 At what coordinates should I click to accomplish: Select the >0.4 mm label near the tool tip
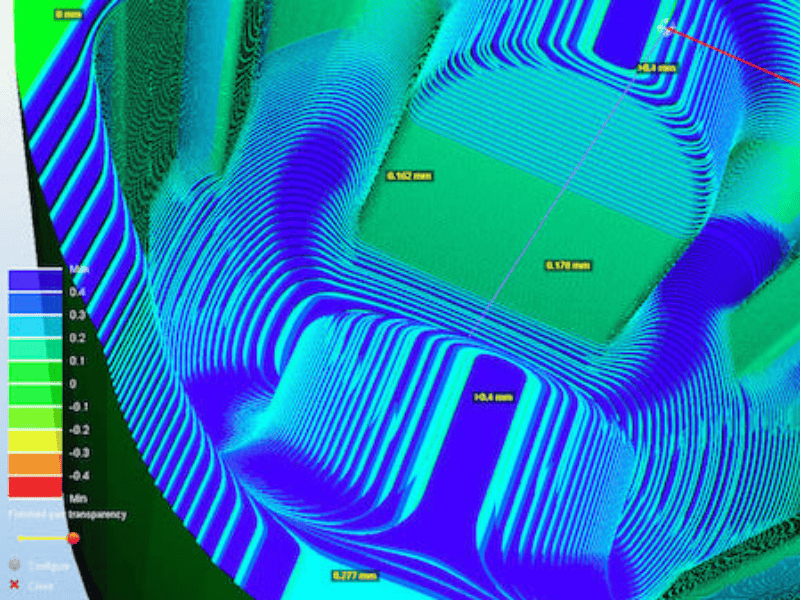(x=657, y=68)
